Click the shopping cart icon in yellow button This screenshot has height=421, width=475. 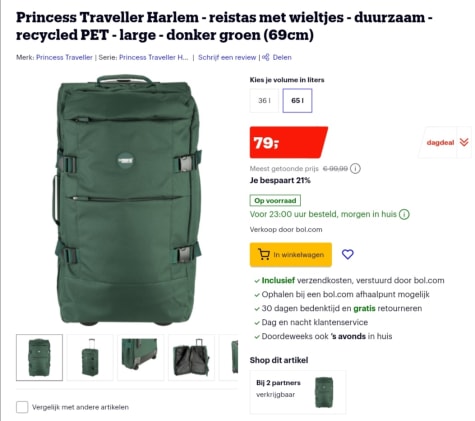264,254
